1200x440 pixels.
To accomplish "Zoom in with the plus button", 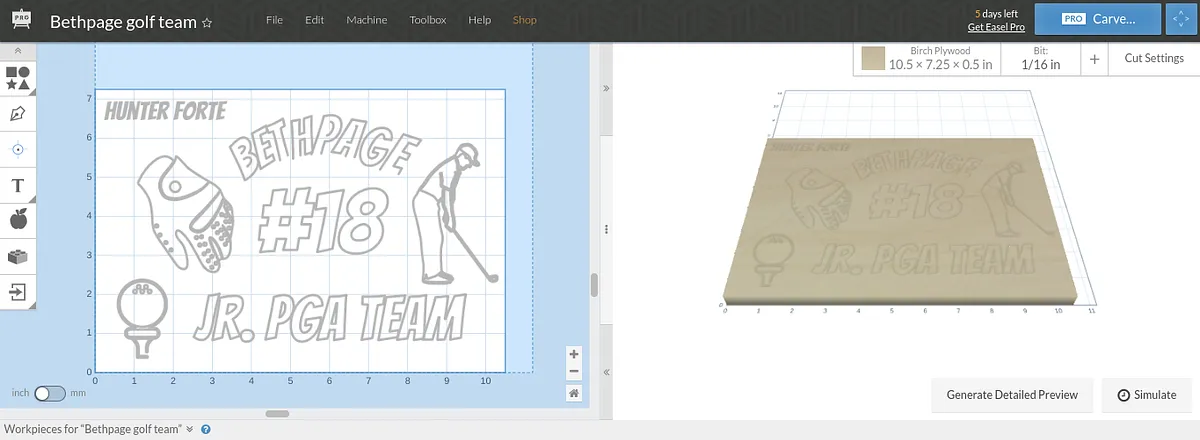I will 574,354.
